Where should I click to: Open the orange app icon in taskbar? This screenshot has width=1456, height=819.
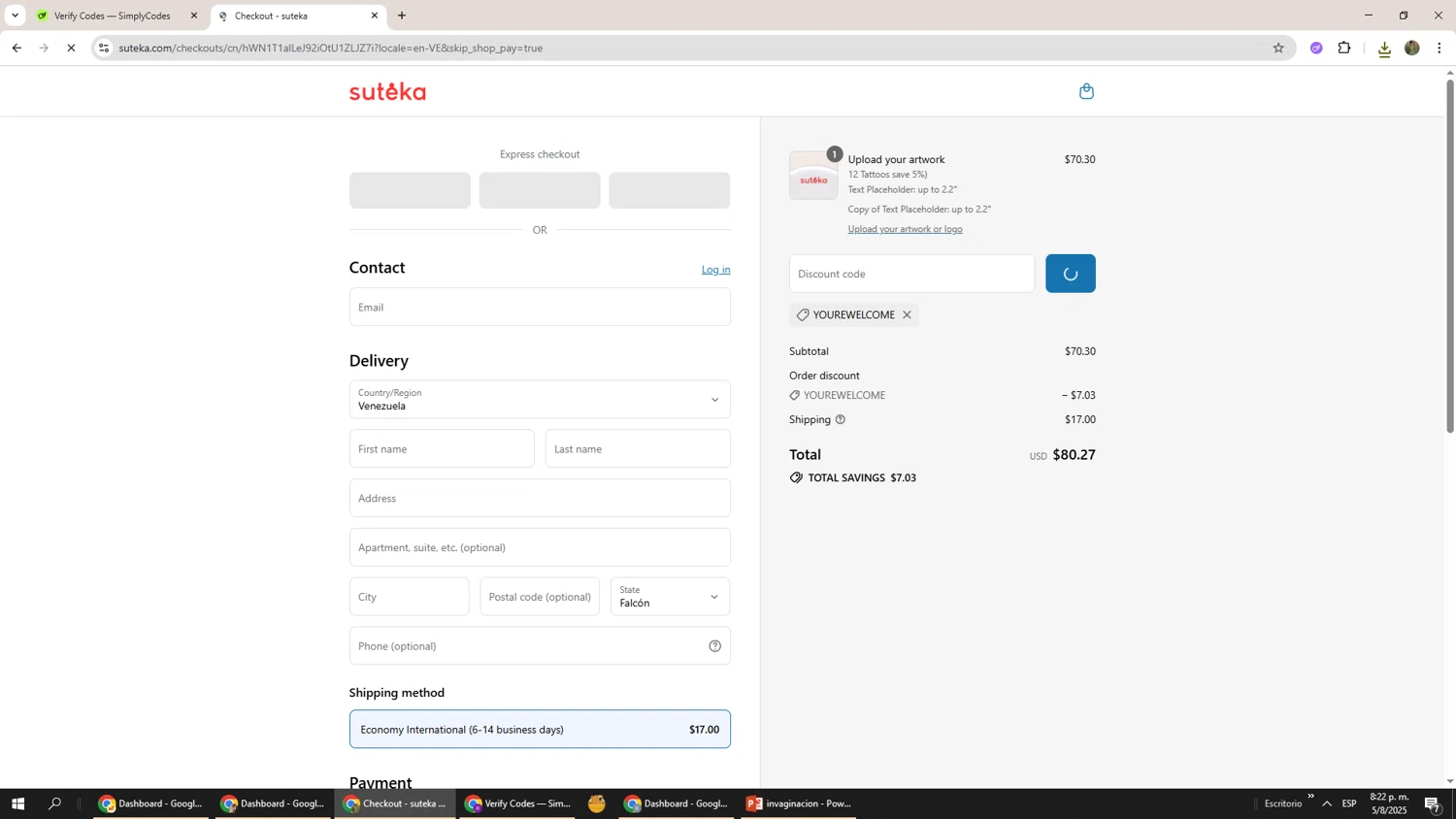click(x=596, y=803)
